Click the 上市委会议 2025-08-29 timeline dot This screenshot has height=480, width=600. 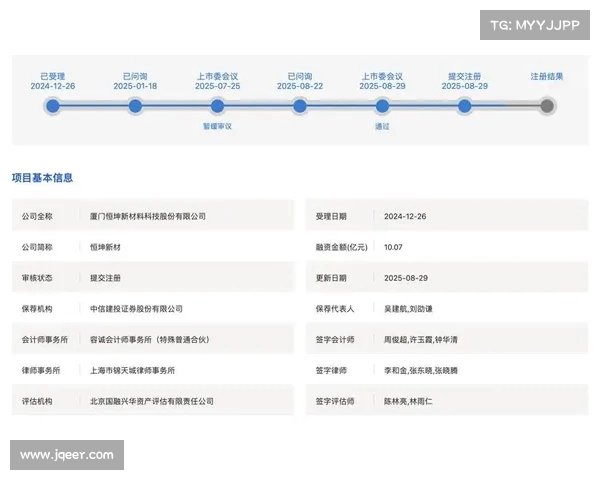point(382,106)
